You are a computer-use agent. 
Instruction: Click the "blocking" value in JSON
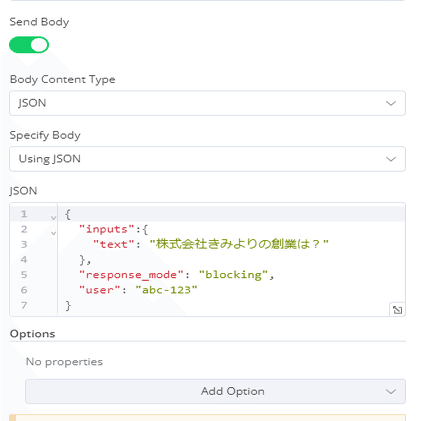[234, 275]
